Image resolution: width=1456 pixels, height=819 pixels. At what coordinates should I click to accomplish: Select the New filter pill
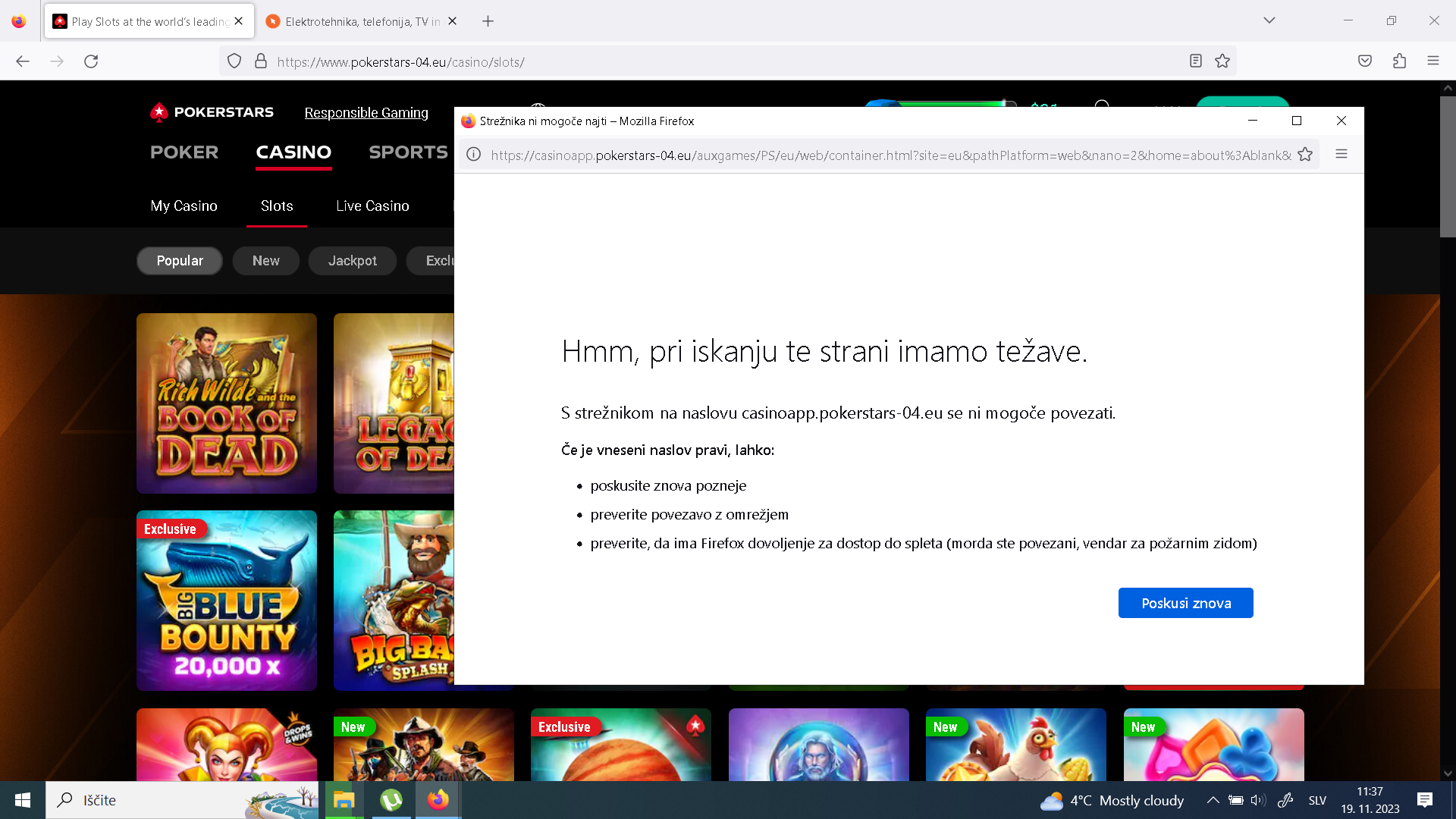266,260
